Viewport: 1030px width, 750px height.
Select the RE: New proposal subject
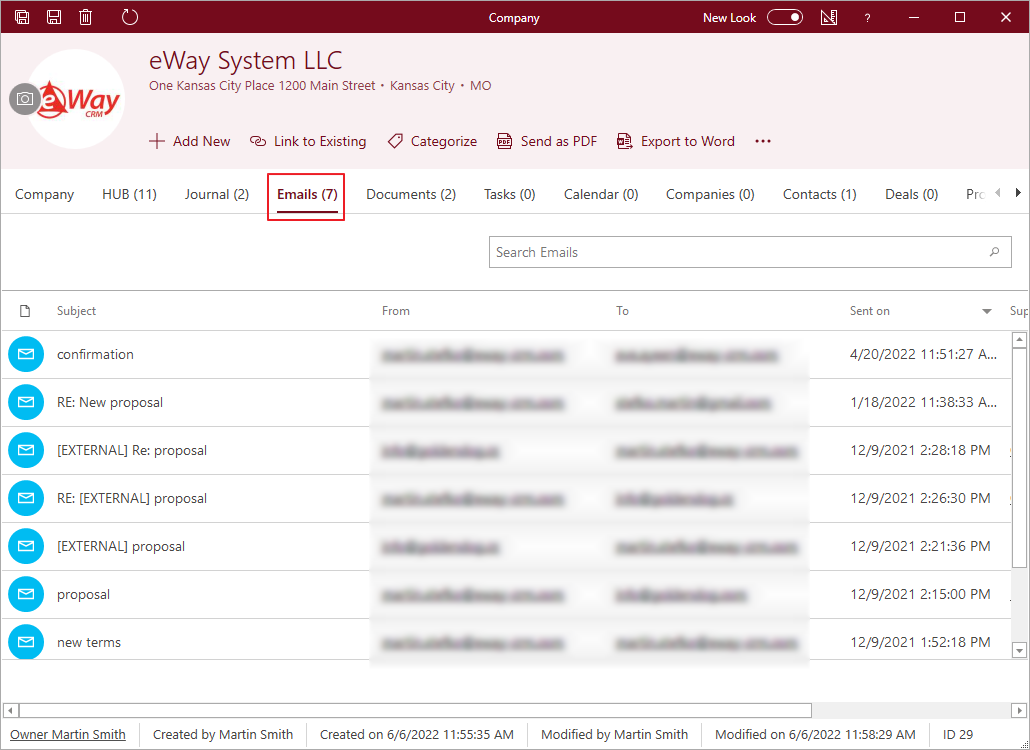point(110,402)
